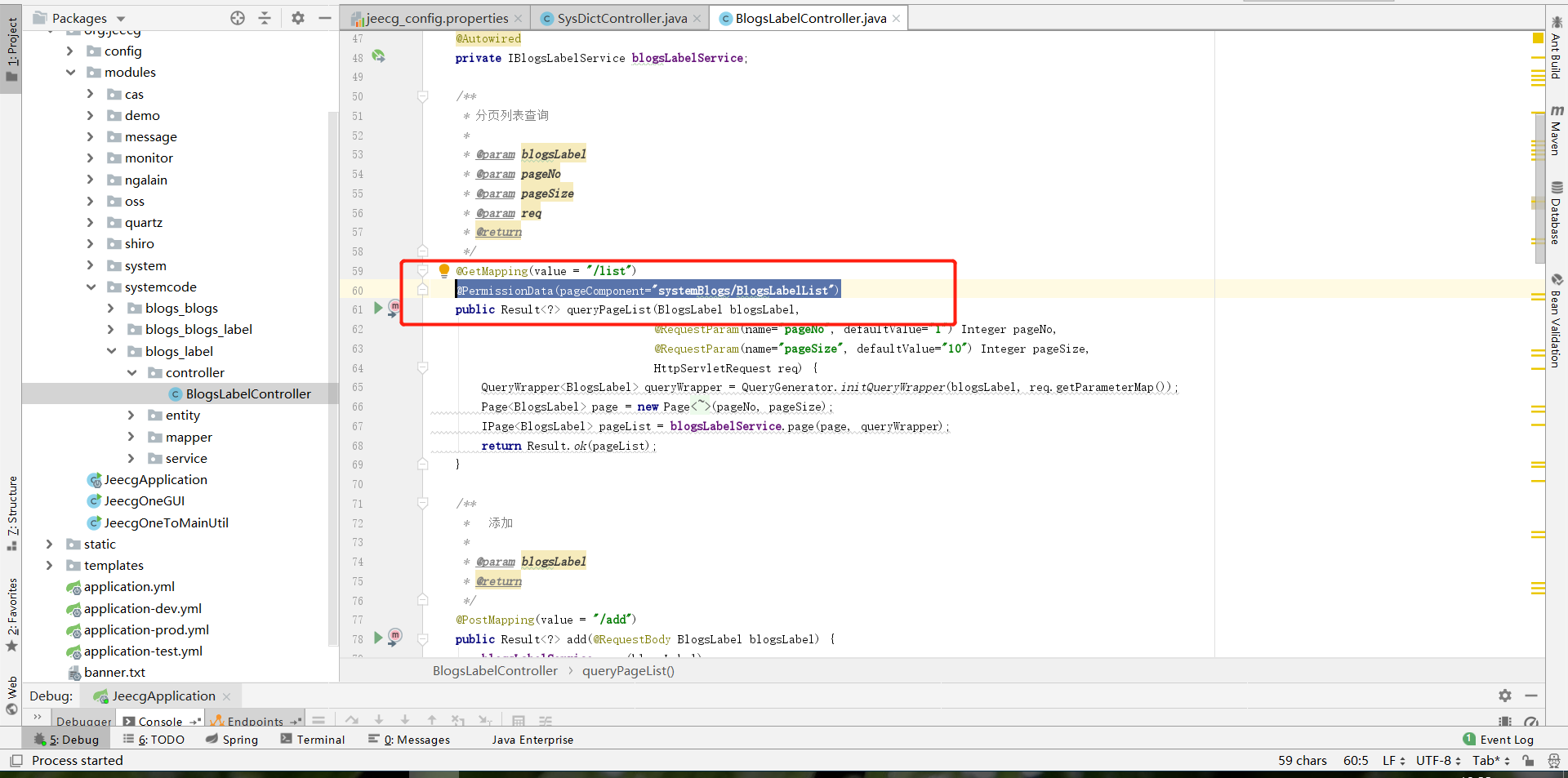
Task: Click the queryPageList() breadcrumb link
Action: coord(628,670)
